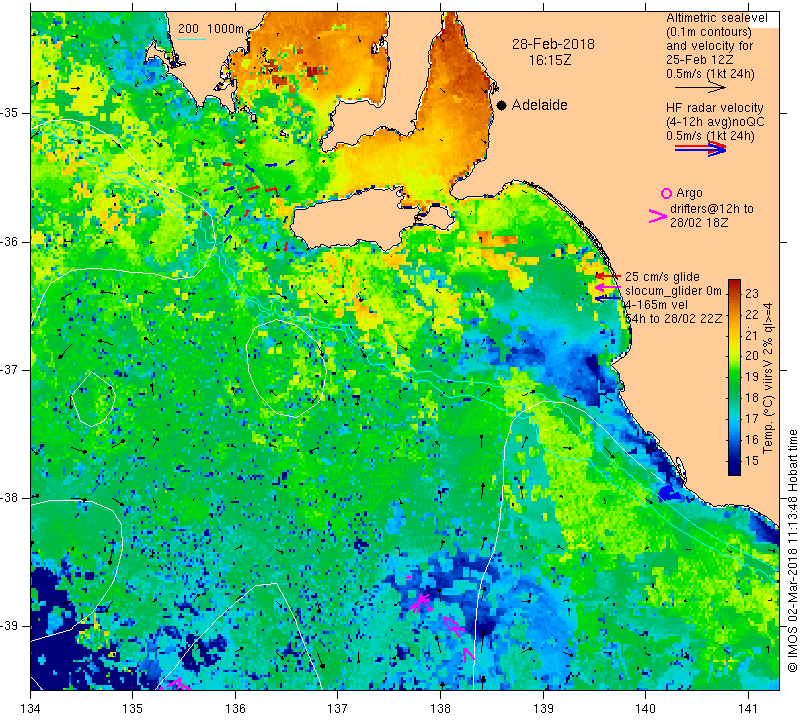Click the '23' colour bar tick label
Screen dimensions: 800x720
pos(751,293)
